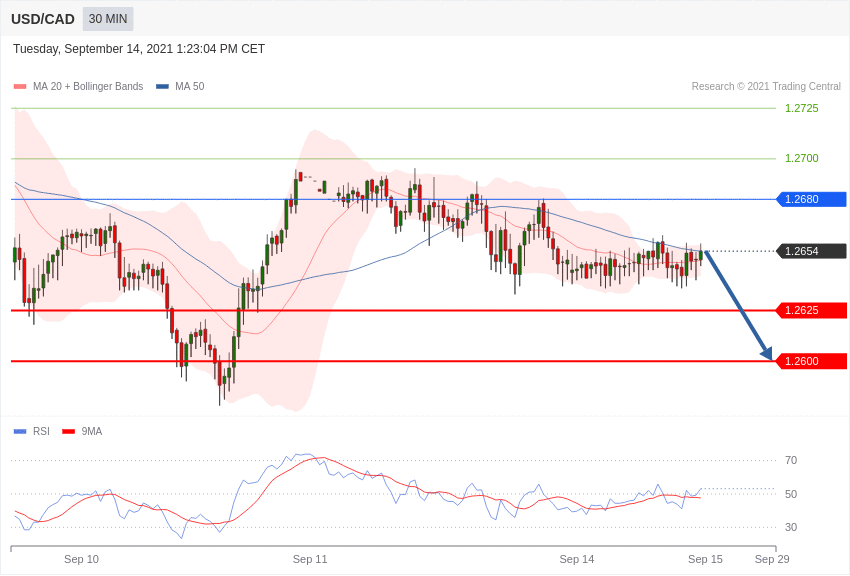Screen dimensions: 850x576
Task: Click the RSI legend swatch
Action: coord(20,431)
